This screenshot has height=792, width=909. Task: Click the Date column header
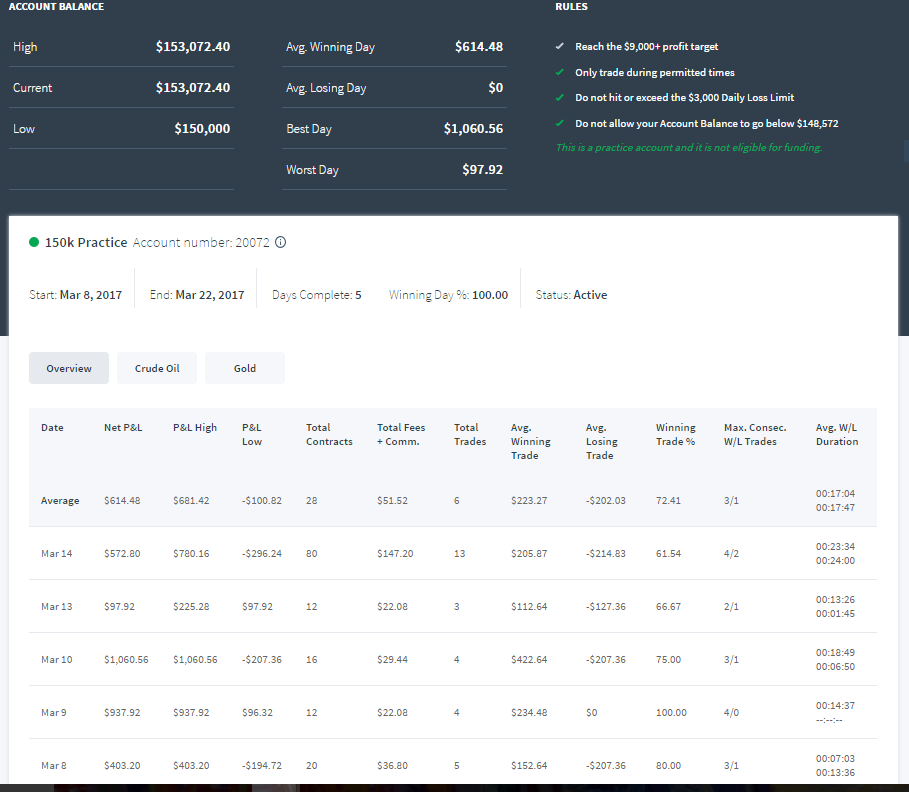pyautogui.click(x=52, y=427)
